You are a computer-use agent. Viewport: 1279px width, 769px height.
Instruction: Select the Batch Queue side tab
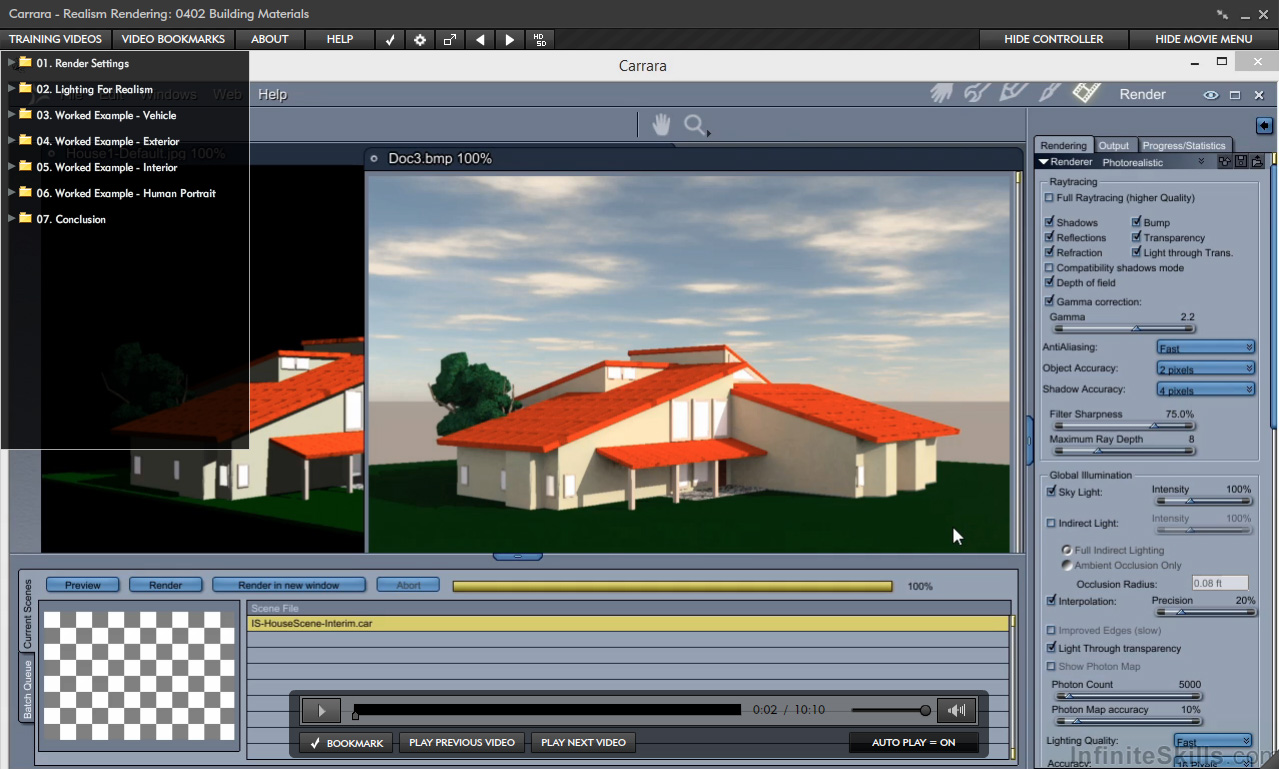point(27,690)
